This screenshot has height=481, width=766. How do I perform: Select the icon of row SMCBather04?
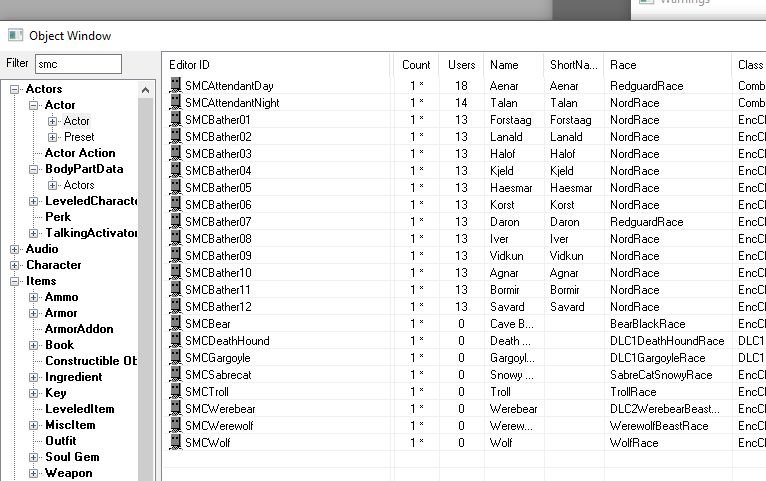coord(175,170)
